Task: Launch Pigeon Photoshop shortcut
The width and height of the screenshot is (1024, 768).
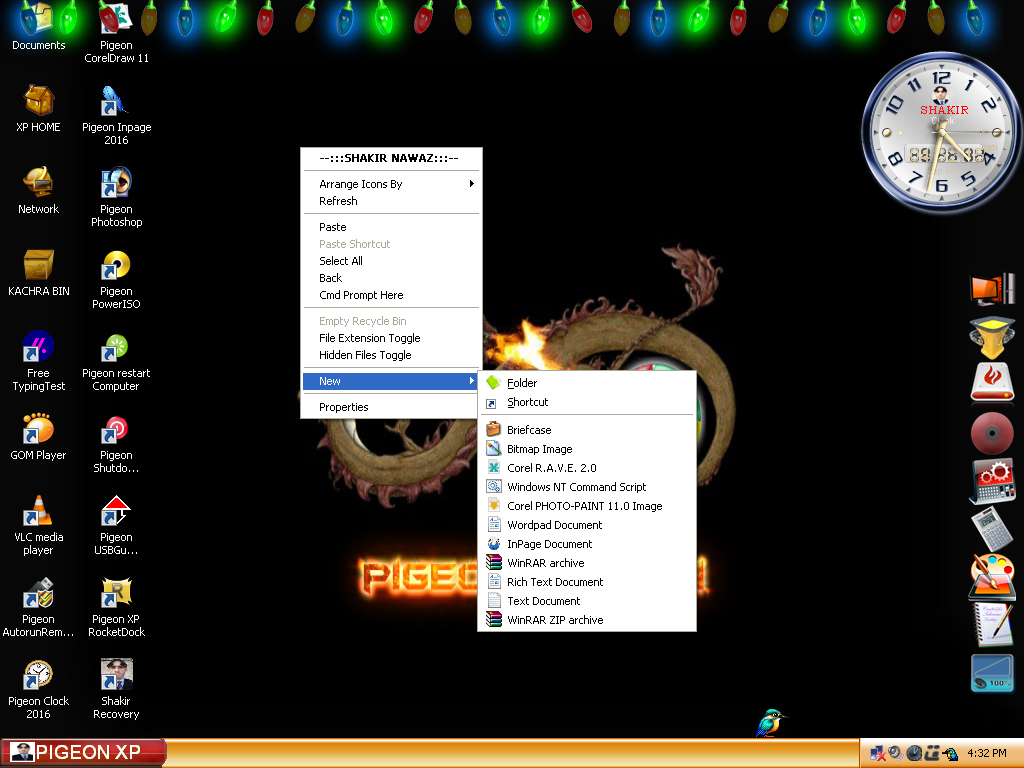Action: [116, 197]
